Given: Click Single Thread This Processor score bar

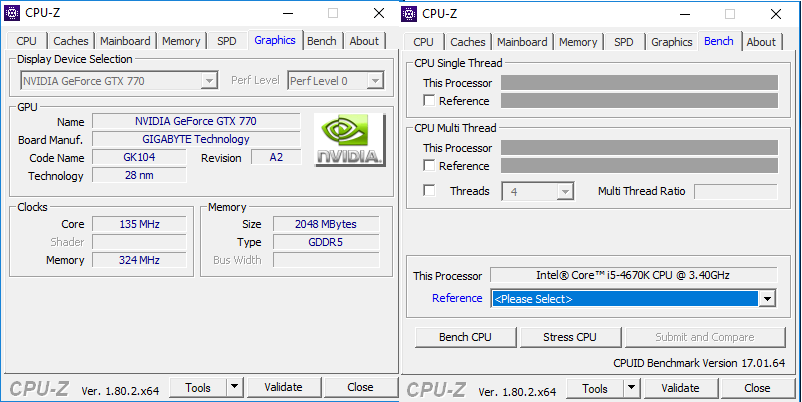Looking at the screenshot, I should [639, 82].
